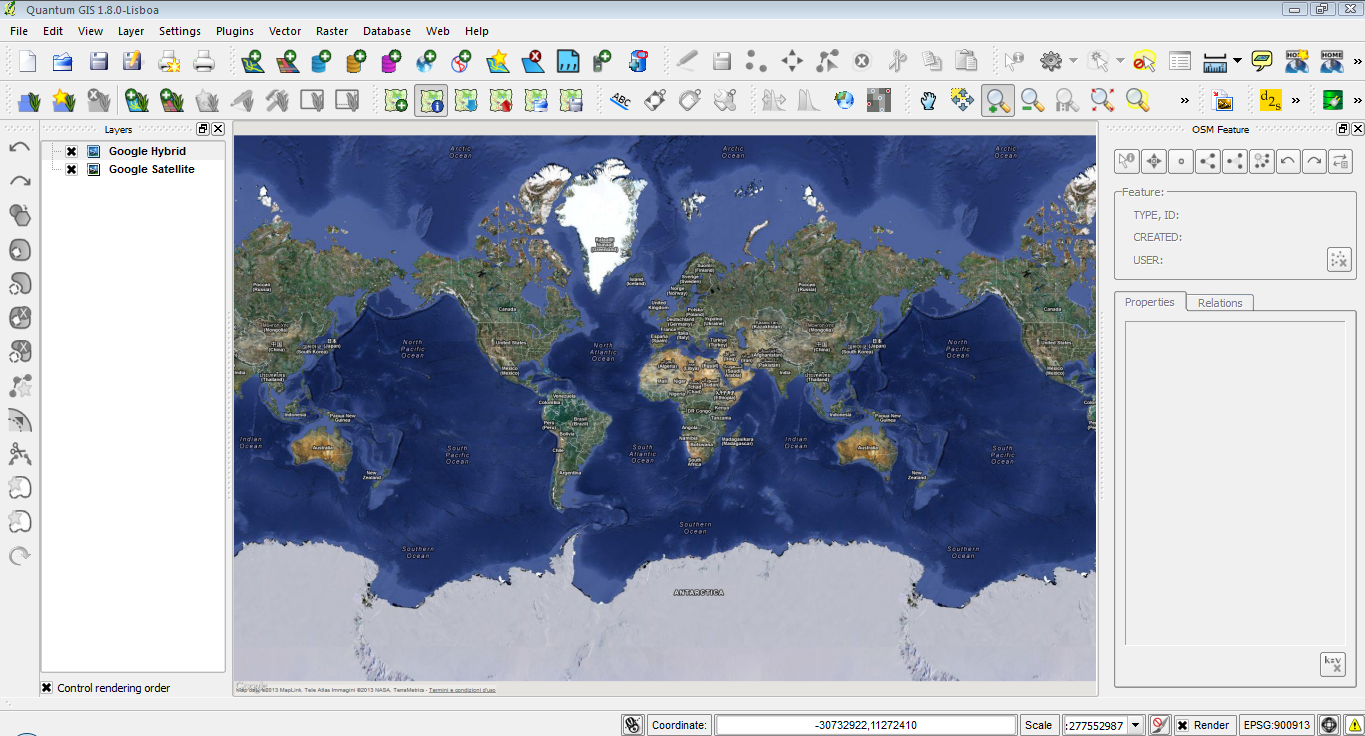Click the OSM Create line tool

tap(1208, 160)
